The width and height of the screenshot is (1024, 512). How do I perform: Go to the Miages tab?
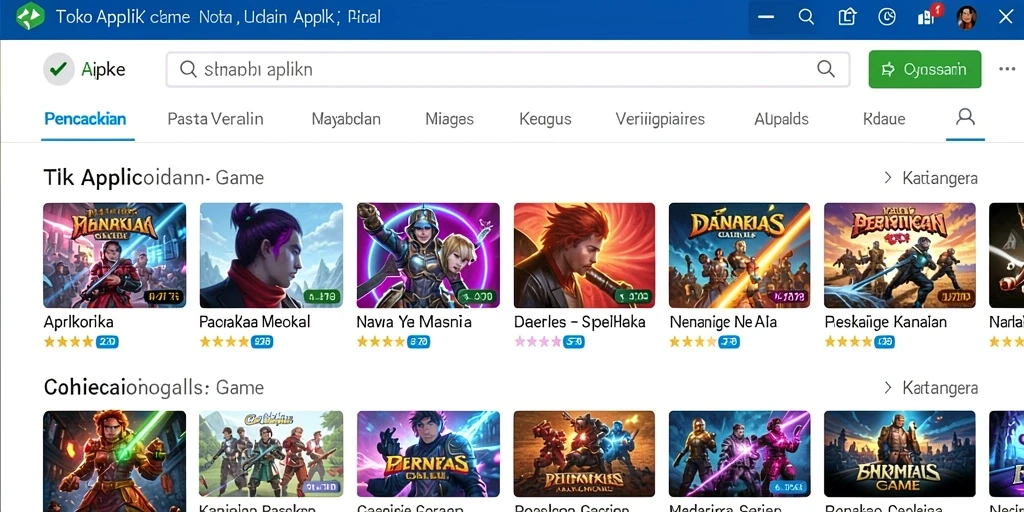point(449,119)
